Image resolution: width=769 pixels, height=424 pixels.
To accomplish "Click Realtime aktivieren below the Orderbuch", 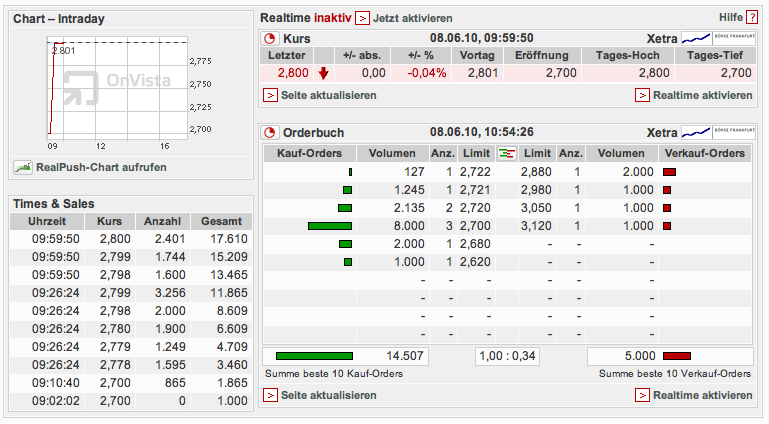I will (x=702, y=395).
